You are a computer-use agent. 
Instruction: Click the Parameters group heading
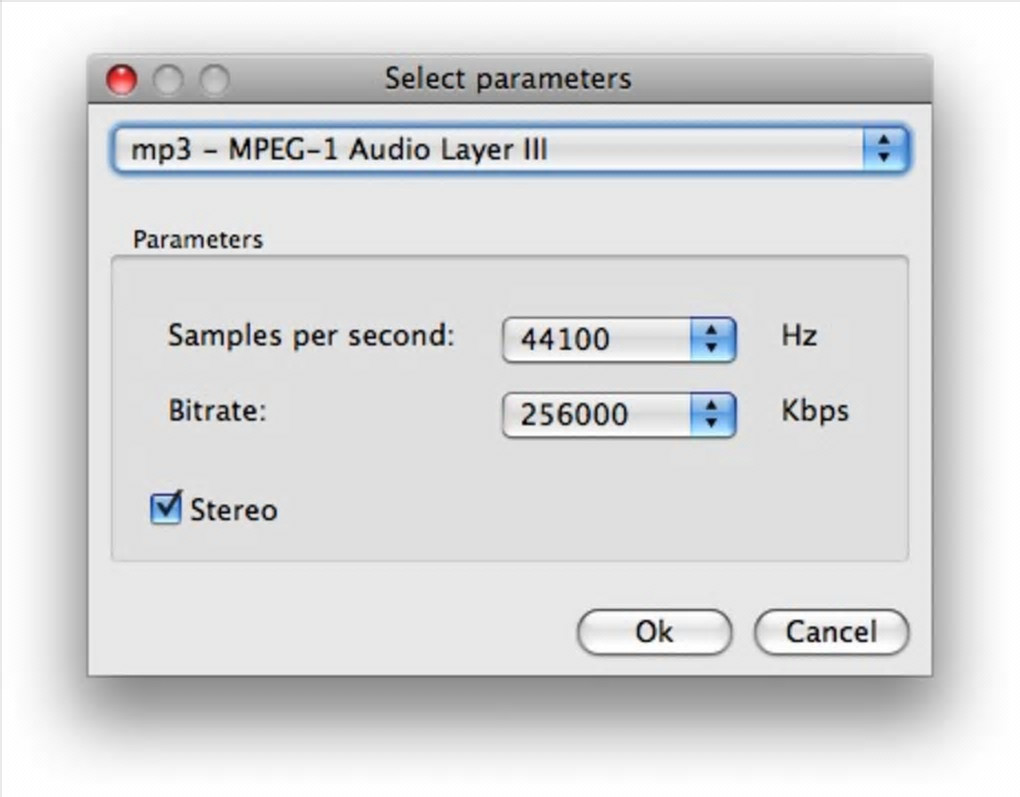[198, 240]
